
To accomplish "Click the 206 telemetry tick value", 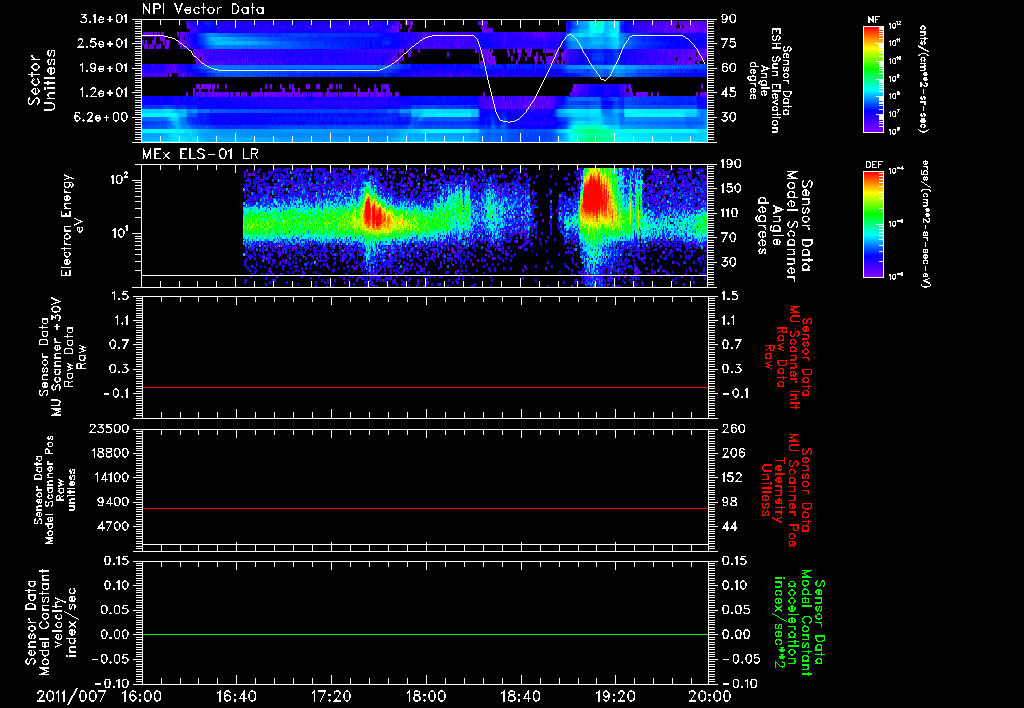I will click(731, 453).
